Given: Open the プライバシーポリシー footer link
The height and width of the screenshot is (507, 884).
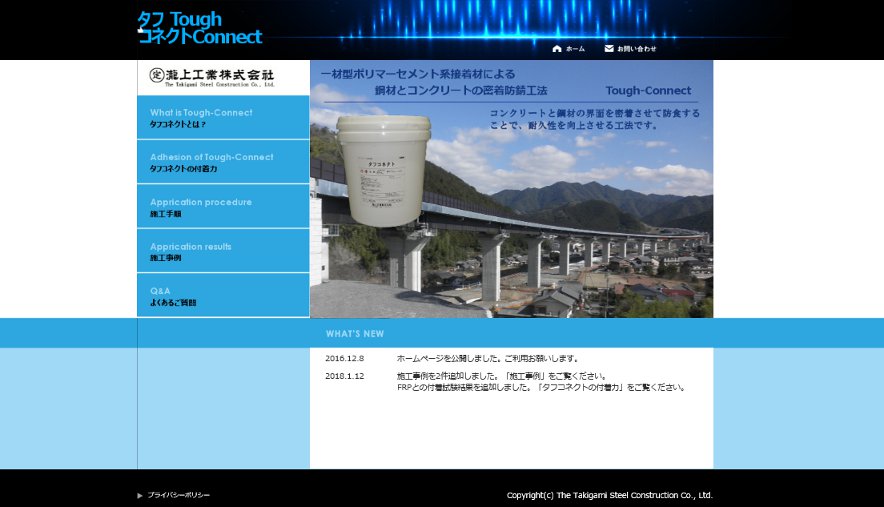Looking at the screenshot, I should pos(178,495).
